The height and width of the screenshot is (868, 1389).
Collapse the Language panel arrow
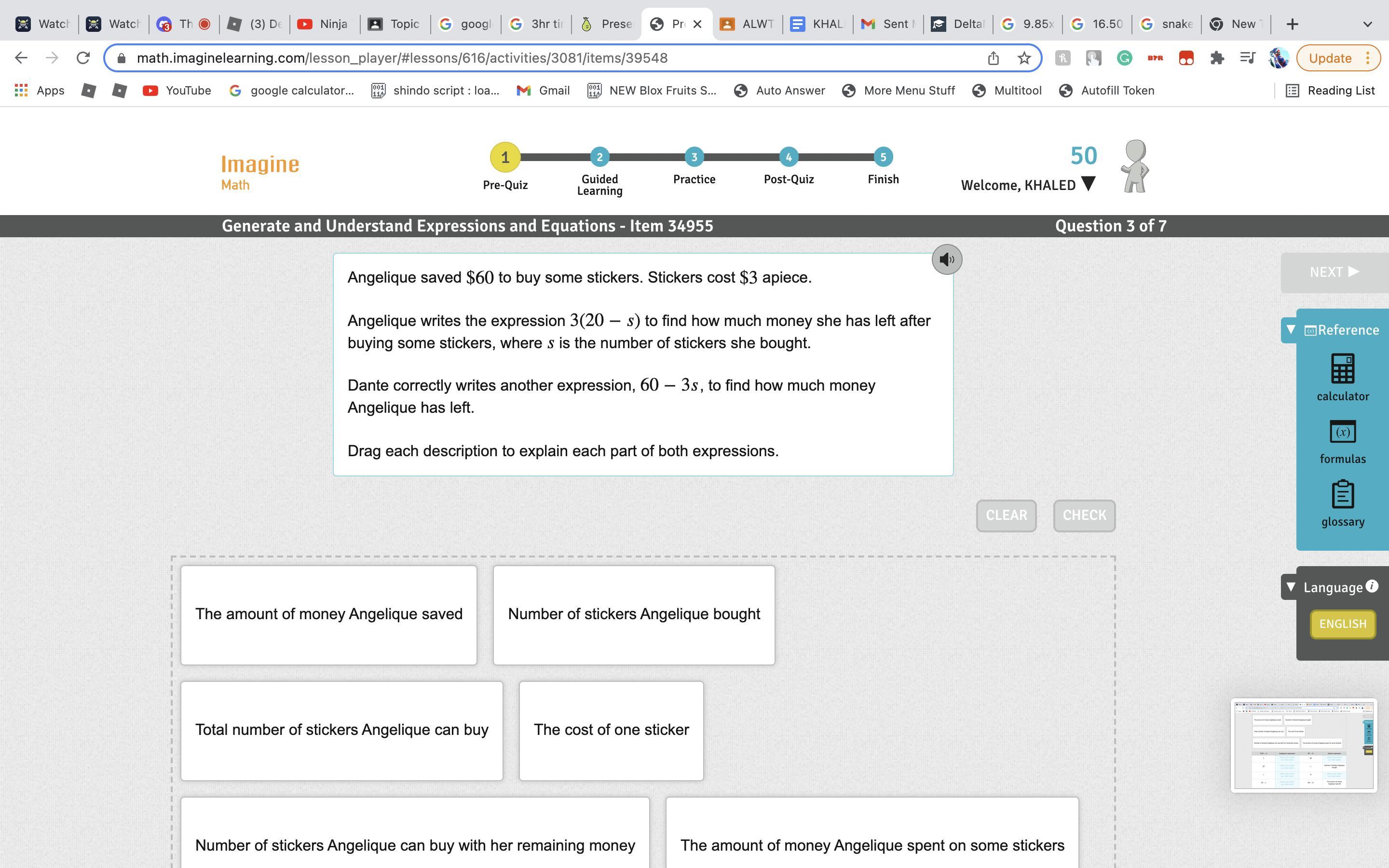point(1291,587)
